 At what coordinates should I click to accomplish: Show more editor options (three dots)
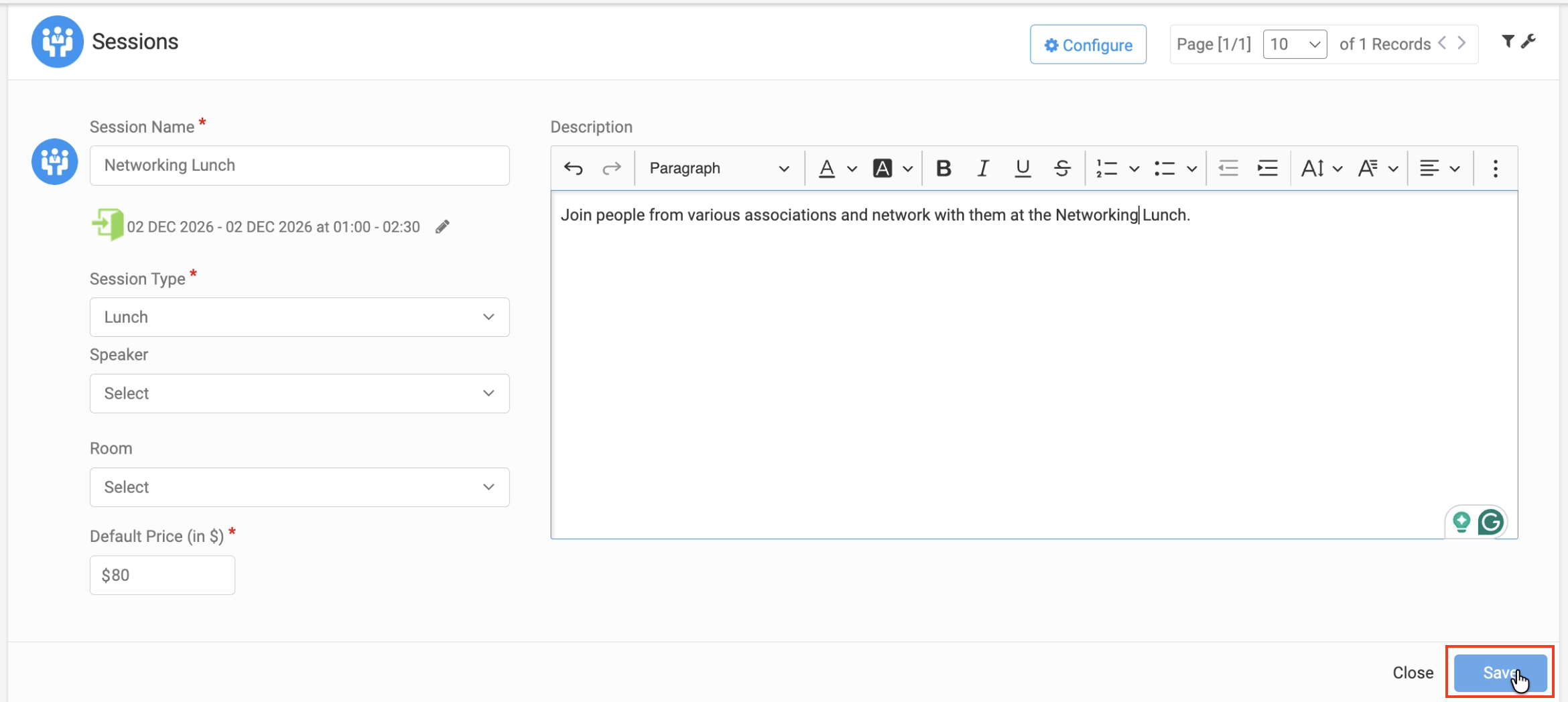pos(1495,168)
